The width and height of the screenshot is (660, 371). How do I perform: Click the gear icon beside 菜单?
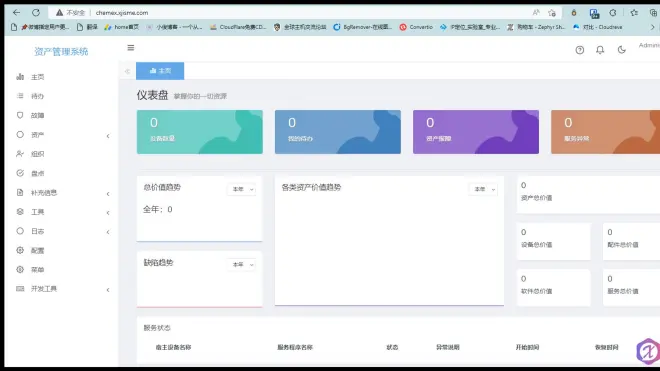point(20,269)
